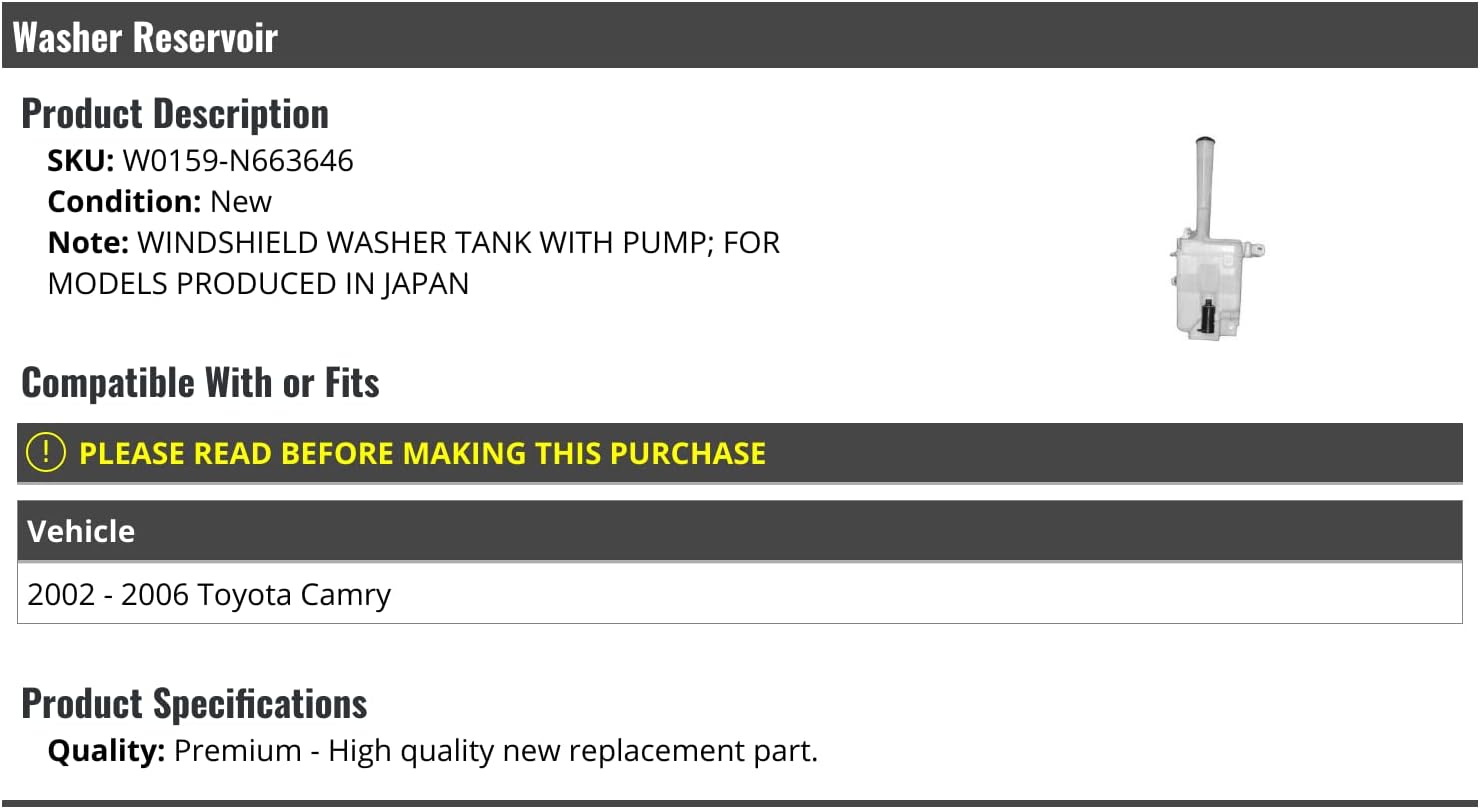Click the Washer Reservoir title bar text
The height and width of the screenshot is (809, 1480).
pos(145,37)
